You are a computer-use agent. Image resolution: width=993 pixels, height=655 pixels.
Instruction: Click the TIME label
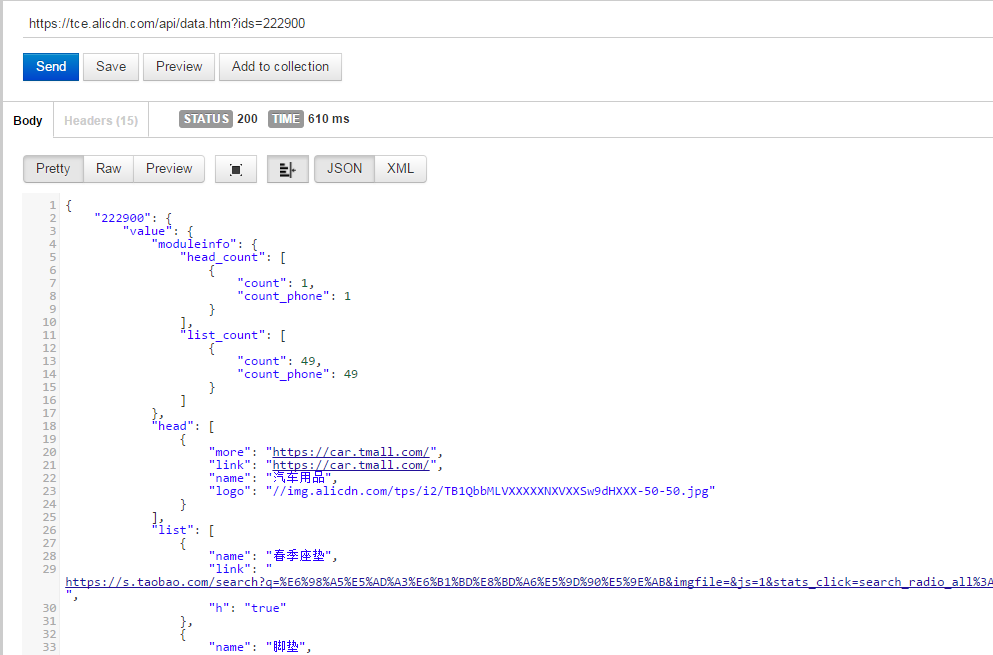286,119
